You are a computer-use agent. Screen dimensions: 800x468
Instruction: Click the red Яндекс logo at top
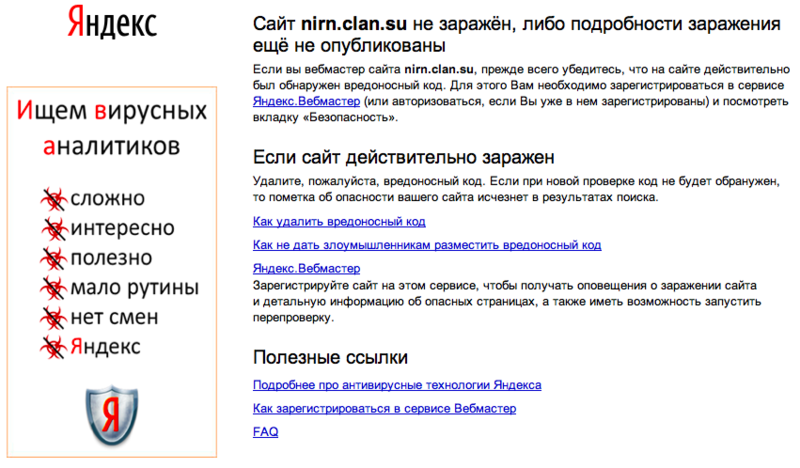click(x=112, y=22)
